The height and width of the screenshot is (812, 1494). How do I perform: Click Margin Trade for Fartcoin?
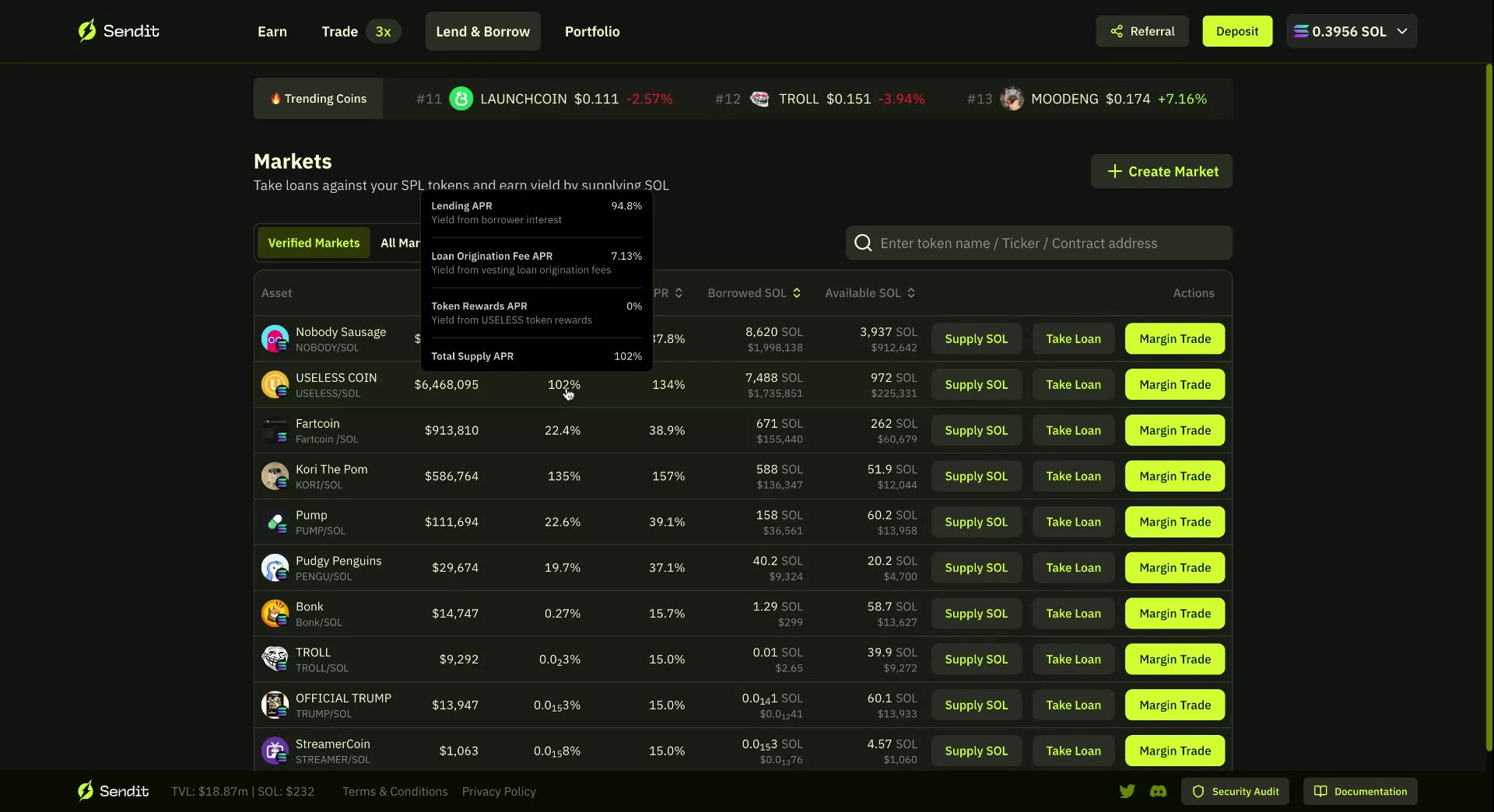[x=1174, y=430]
